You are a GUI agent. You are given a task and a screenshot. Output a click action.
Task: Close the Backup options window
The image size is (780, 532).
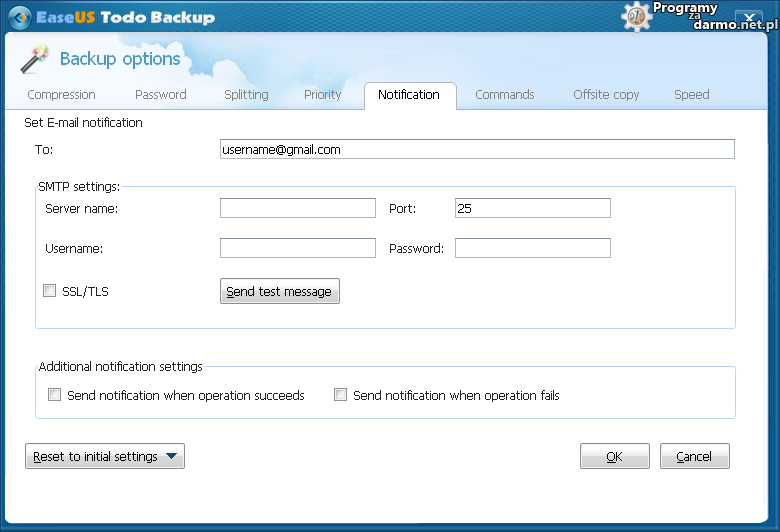point(747,19)
